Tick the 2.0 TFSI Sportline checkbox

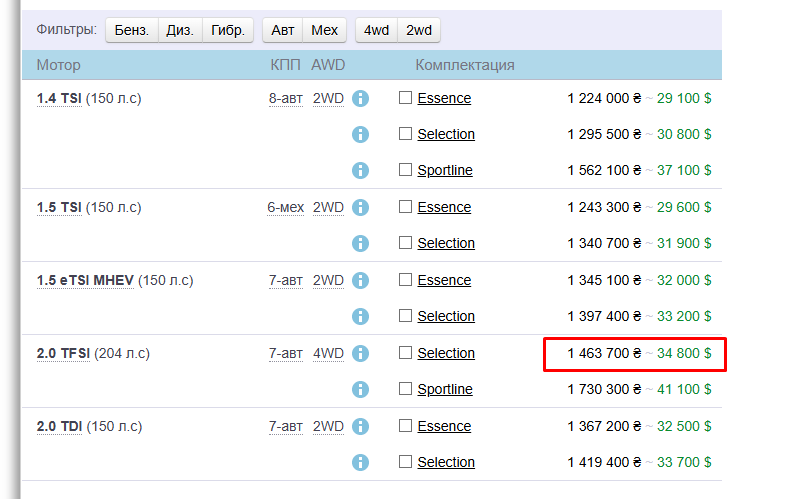click(405, 389)
